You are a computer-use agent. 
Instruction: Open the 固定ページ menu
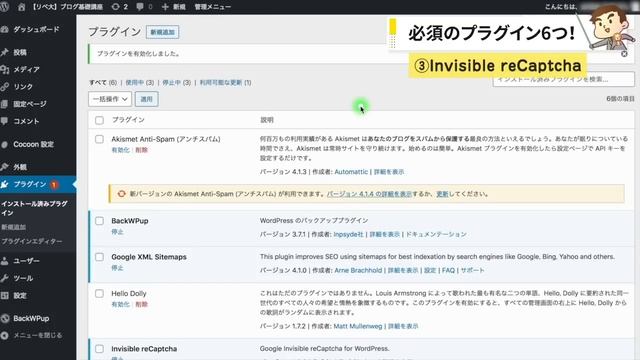(30, 104)
